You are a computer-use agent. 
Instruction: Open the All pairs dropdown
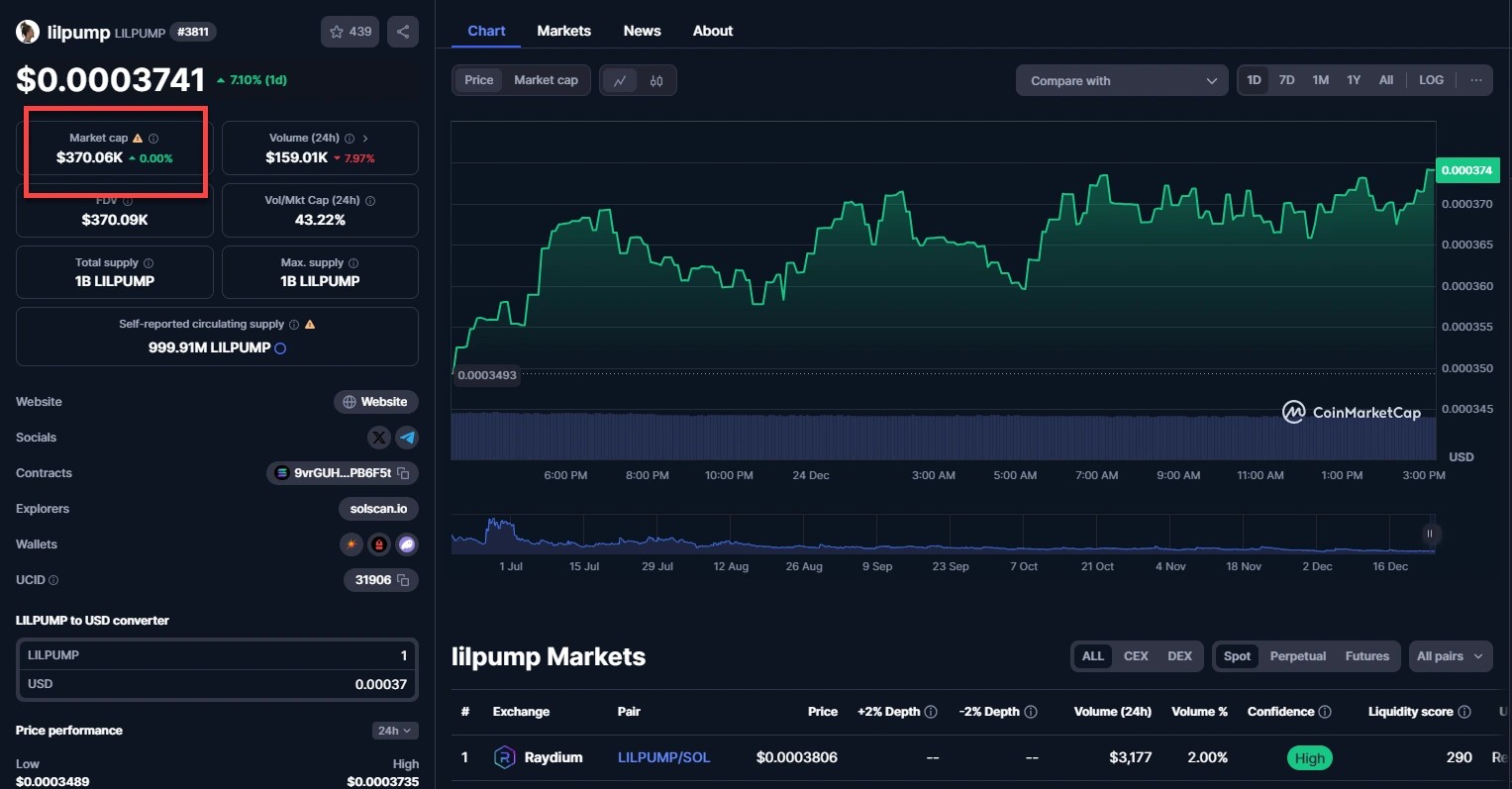coord(1450,656)
